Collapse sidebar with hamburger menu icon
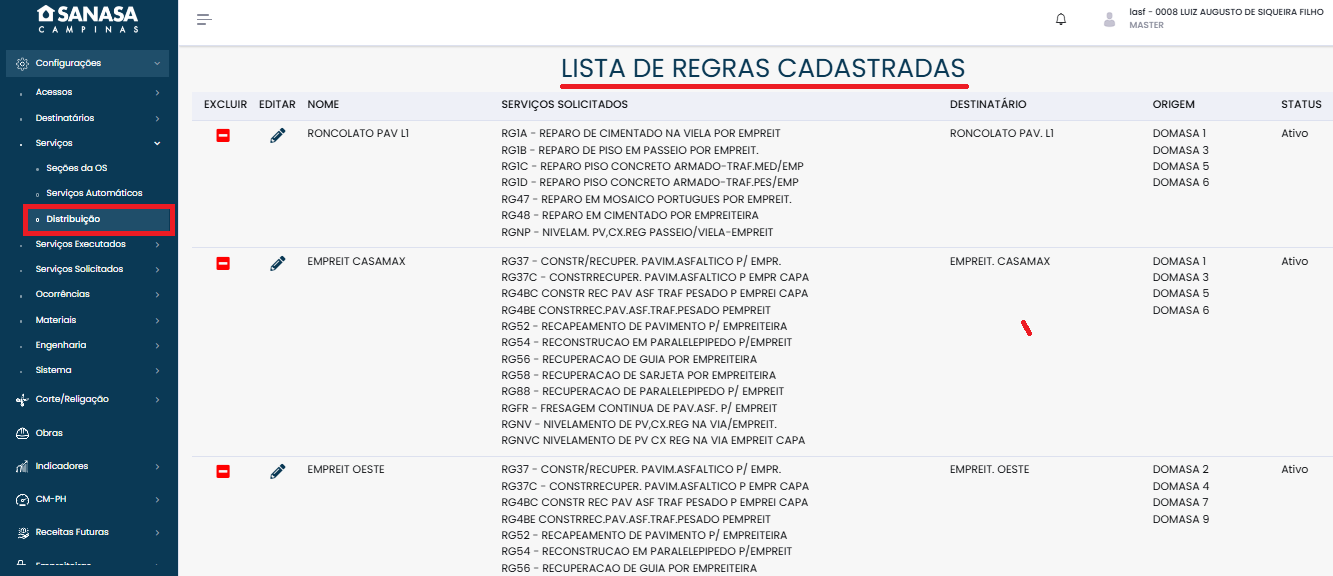The height and width of the screenshot is (576, 1333). coord(204,20)
